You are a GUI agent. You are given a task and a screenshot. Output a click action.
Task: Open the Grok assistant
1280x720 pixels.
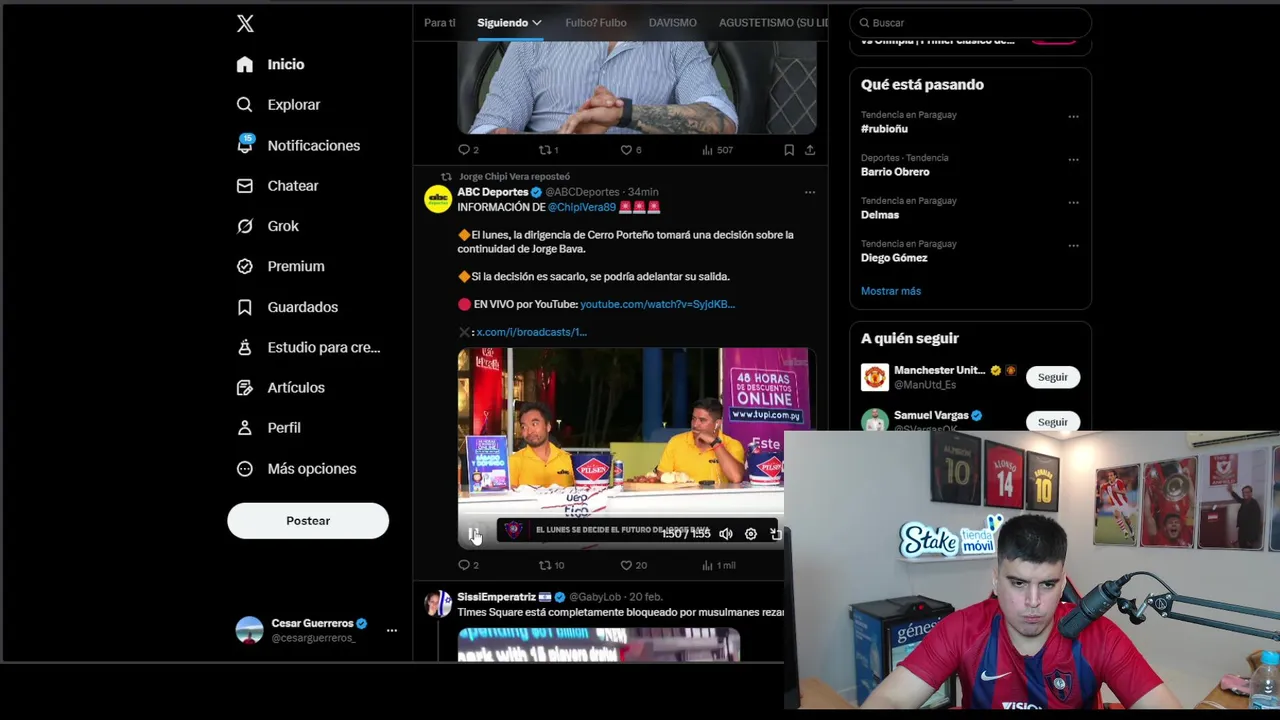267,226
